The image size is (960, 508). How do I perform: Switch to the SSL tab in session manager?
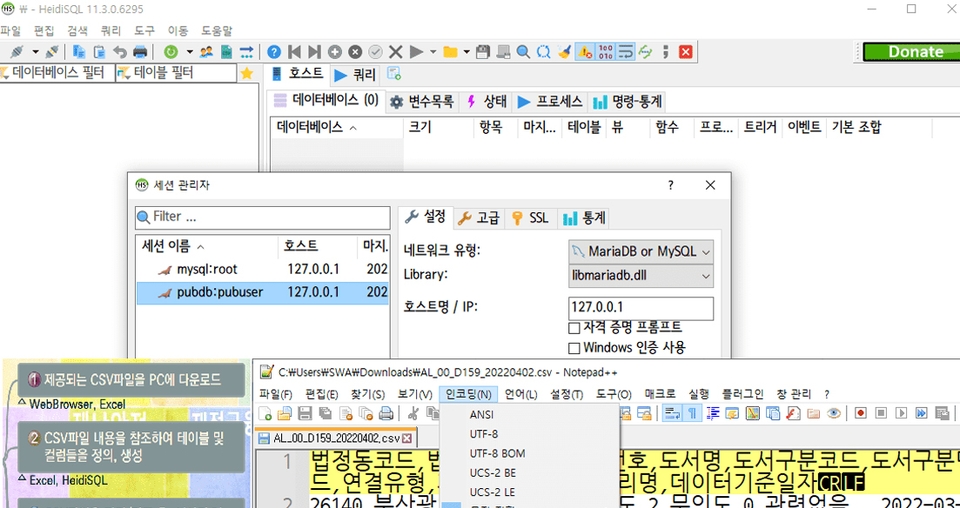[530, 218]
